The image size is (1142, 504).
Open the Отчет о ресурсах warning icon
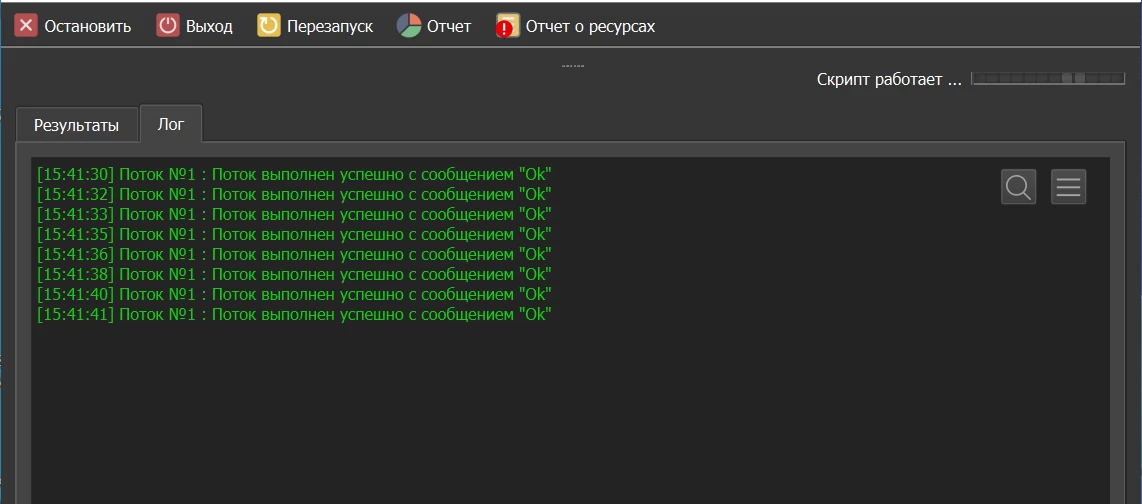click(507, 26)
